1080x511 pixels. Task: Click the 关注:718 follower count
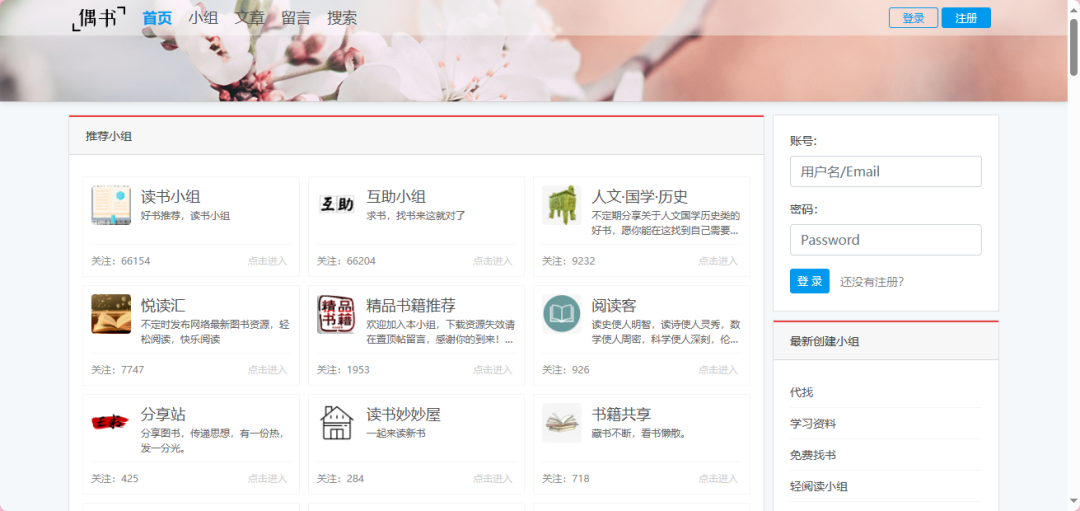566,479
